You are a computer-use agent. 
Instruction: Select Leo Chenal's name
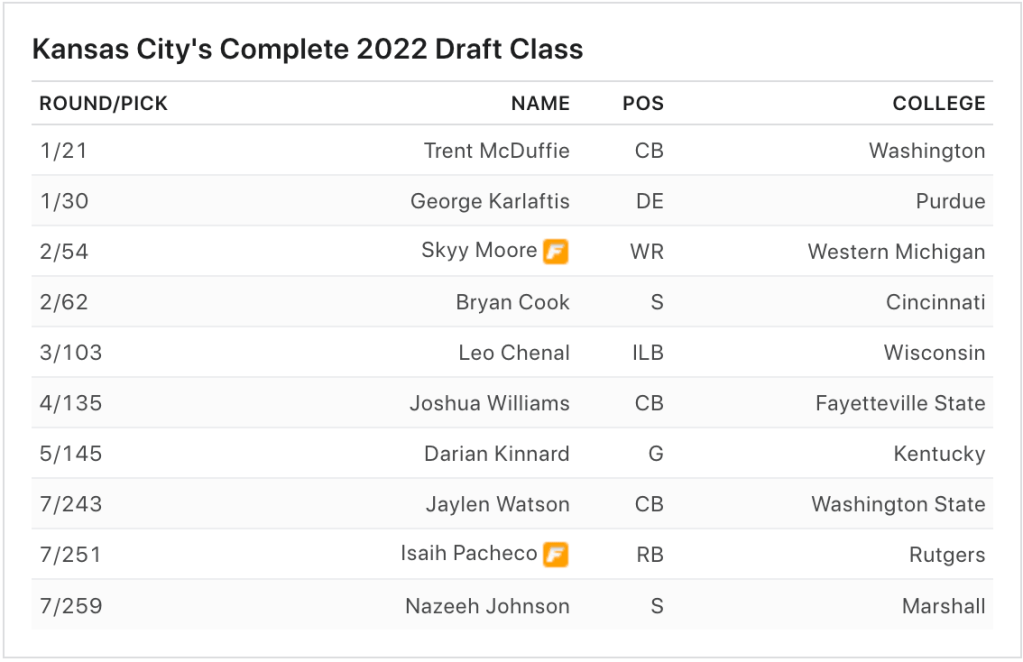pyautogui.click(x=514, y=353)
